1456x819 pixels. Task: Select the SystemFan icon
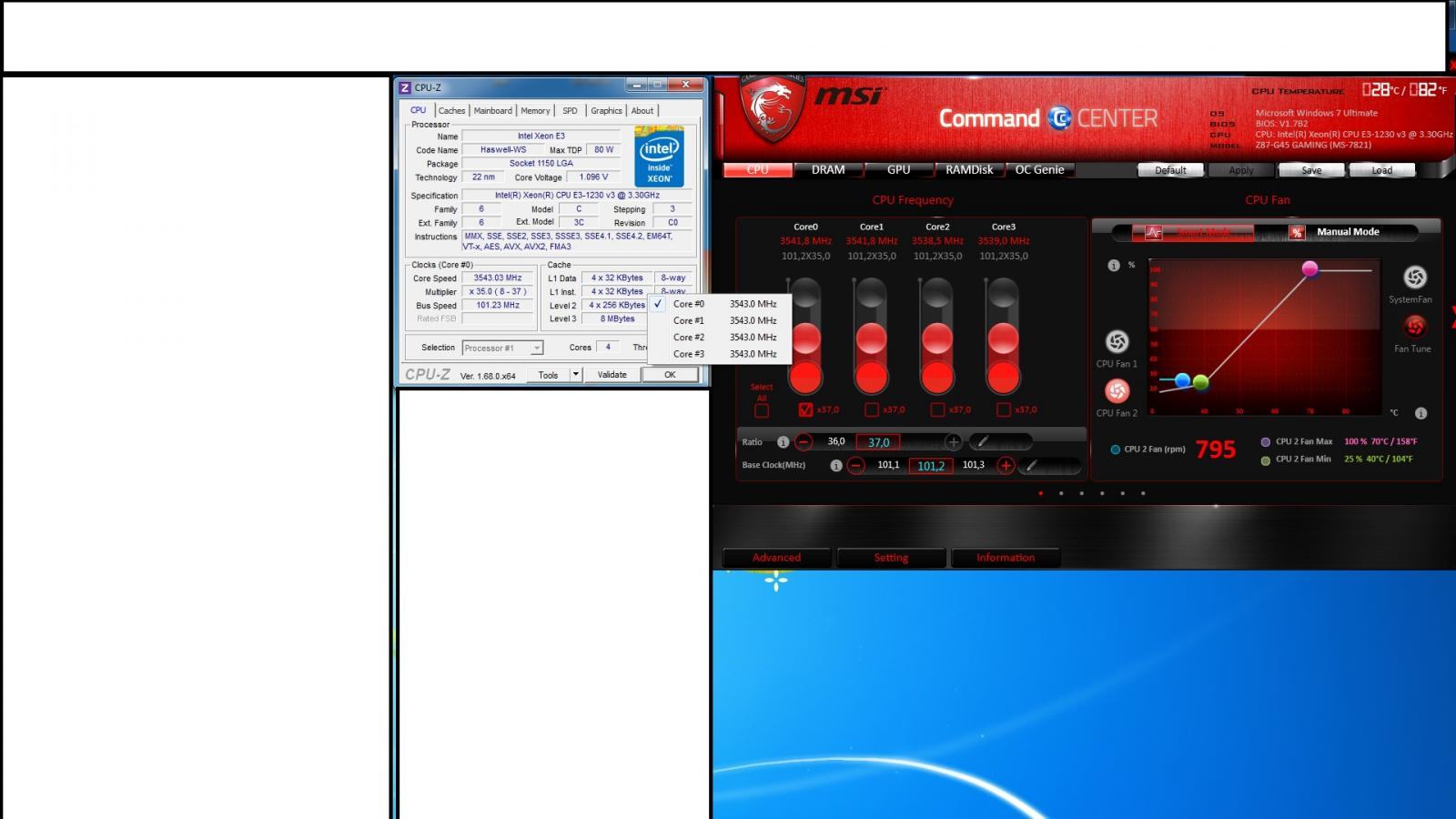(1414, 277)
